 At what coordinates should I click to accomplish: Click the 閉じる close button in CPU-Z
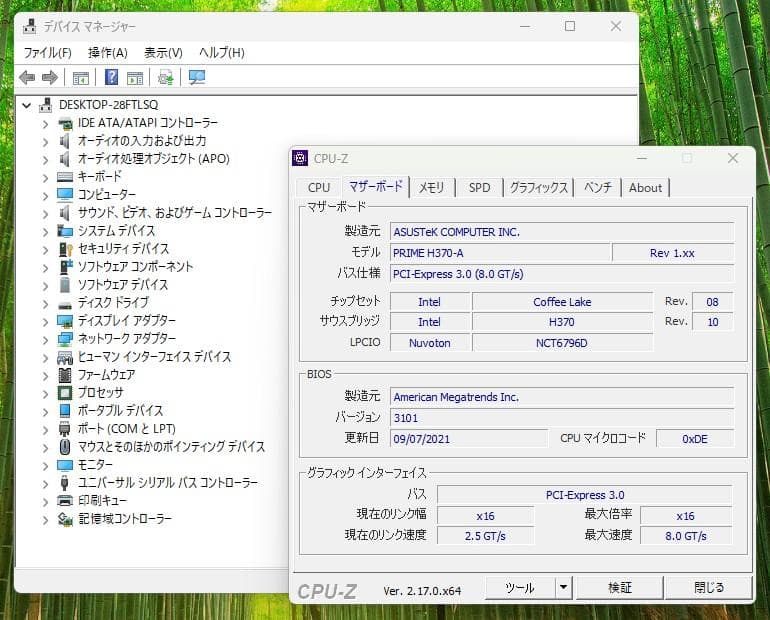pos(709,587)
